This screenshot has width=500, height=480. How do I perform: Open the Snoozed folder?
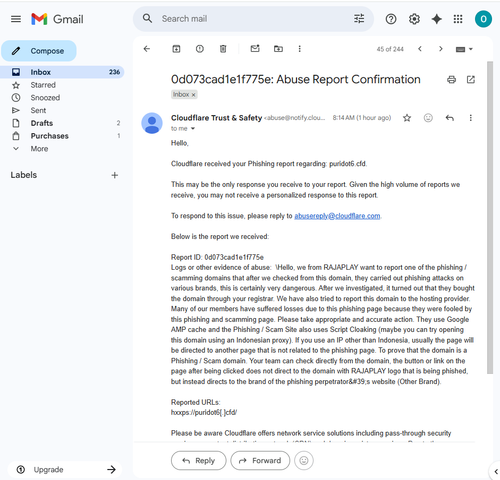[62, 98]
